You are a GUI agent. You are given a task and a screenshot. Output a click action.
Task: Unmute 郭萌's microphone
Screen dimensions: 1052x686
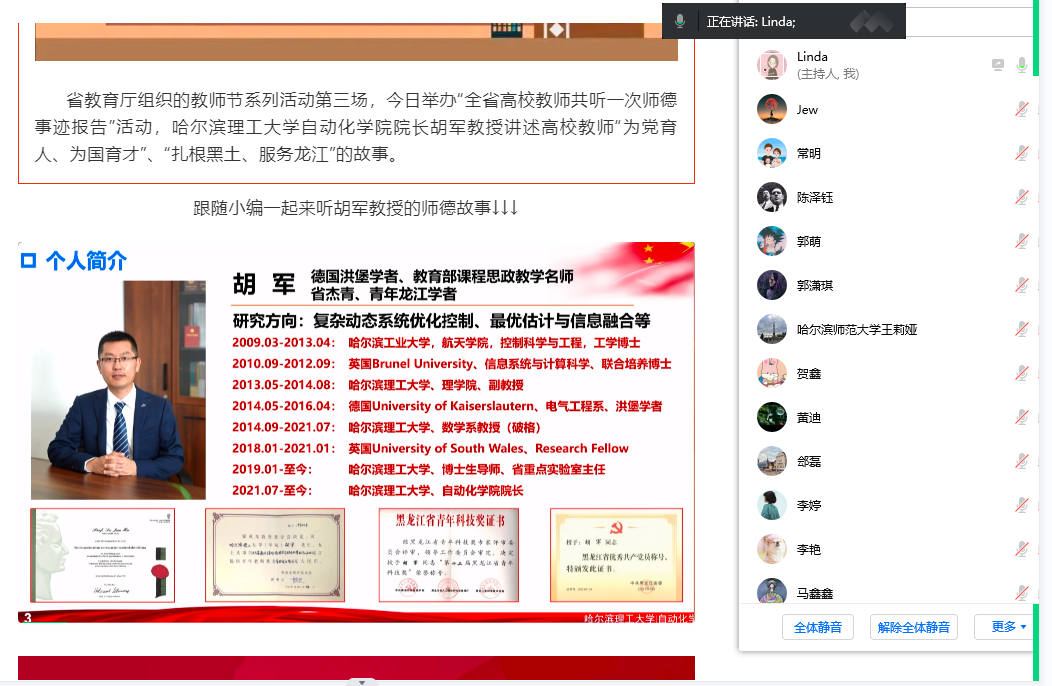(x=1021, y=241)
